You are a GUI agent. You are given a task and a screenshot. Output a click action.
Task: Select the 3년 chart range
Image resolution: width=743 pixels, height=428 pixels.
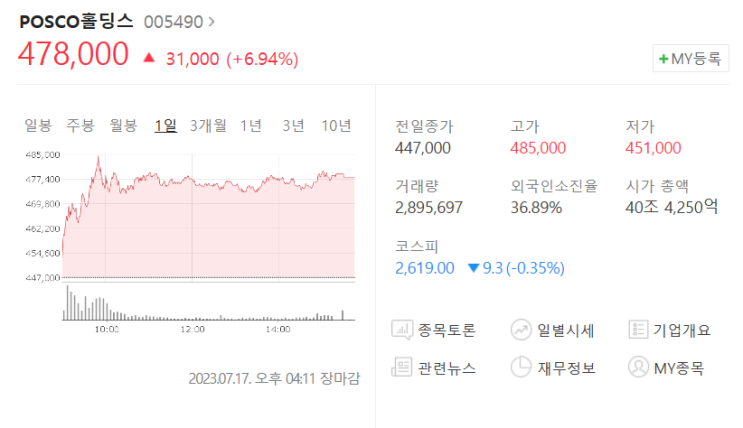click(293, 125)
